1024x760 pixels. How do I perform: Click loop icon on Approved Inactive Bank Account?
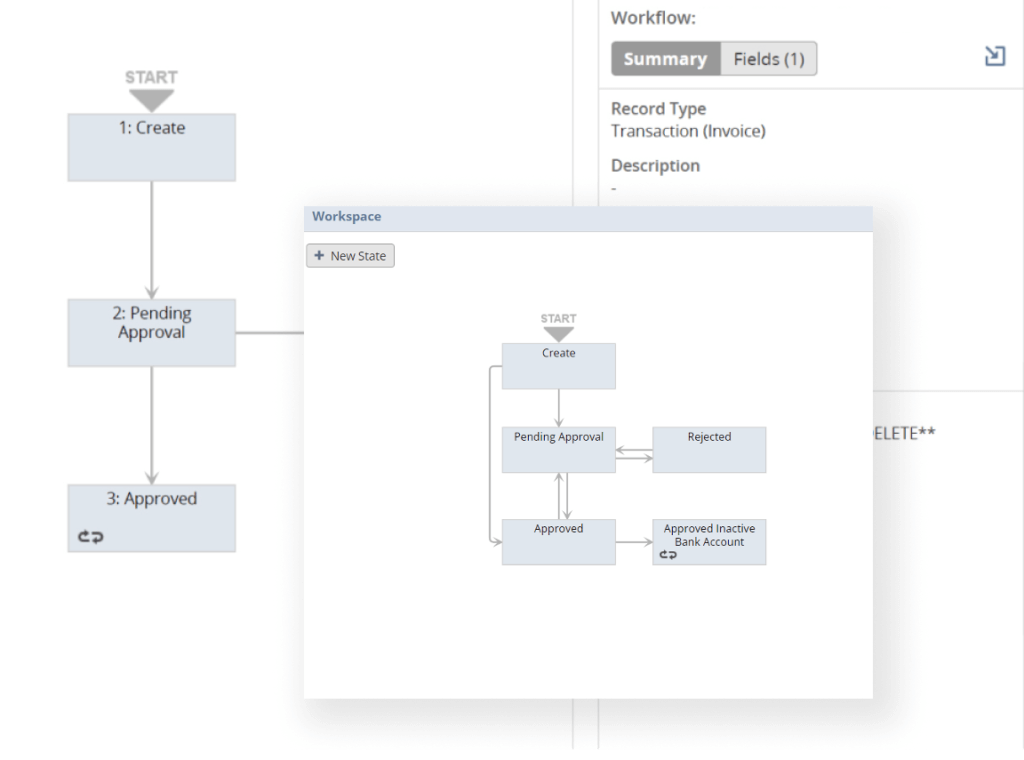668,555
